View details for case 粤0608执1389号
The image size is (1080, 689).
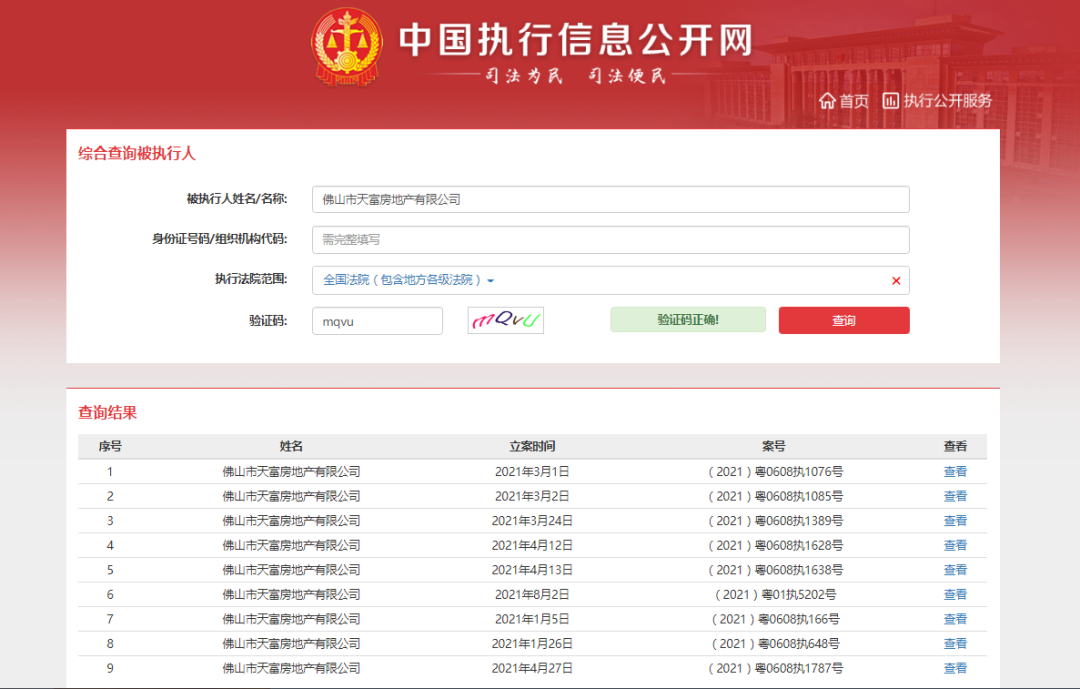coord(955,521)
